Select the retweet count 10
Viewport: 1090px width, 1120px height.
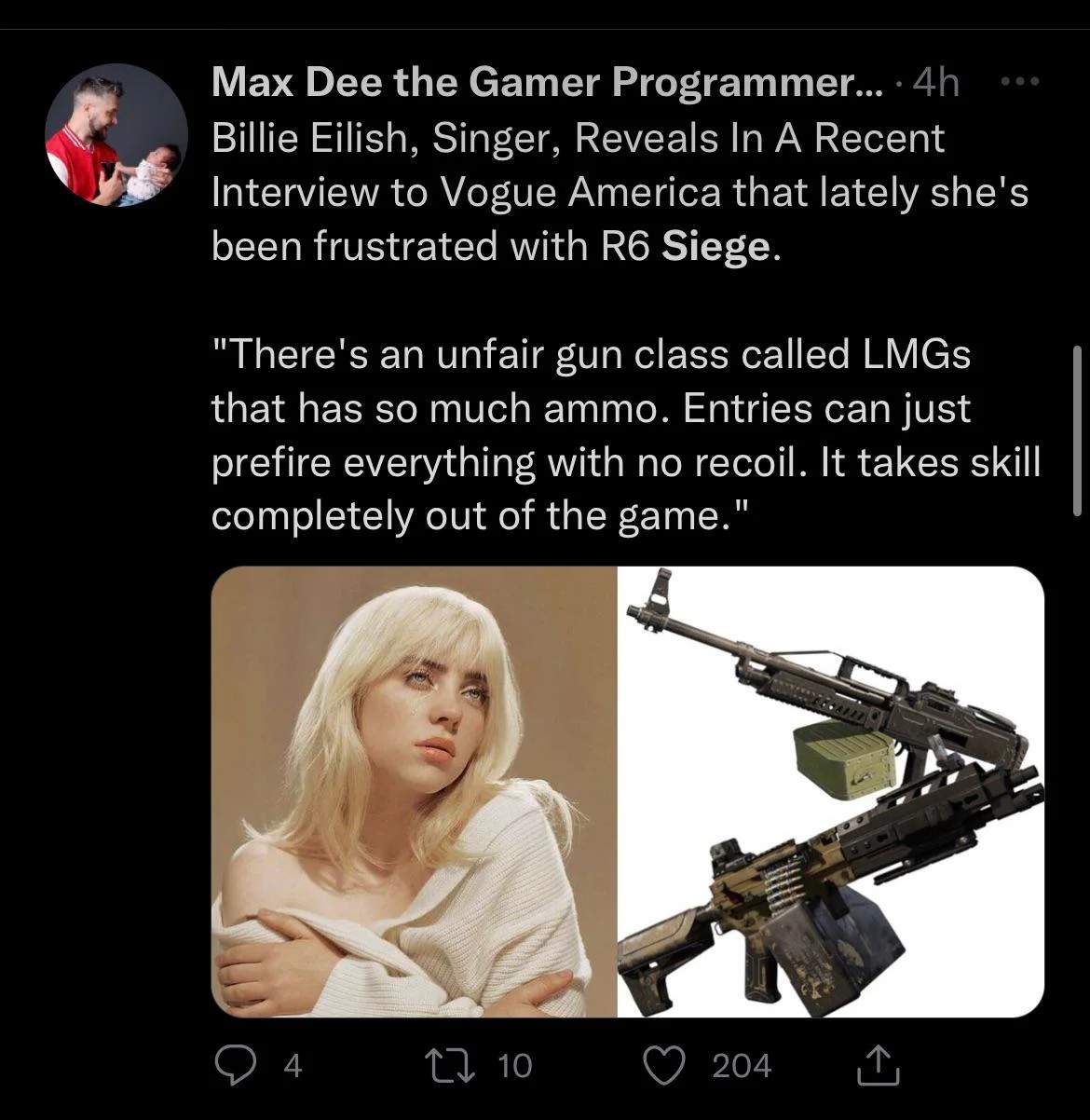(513, 1065)
